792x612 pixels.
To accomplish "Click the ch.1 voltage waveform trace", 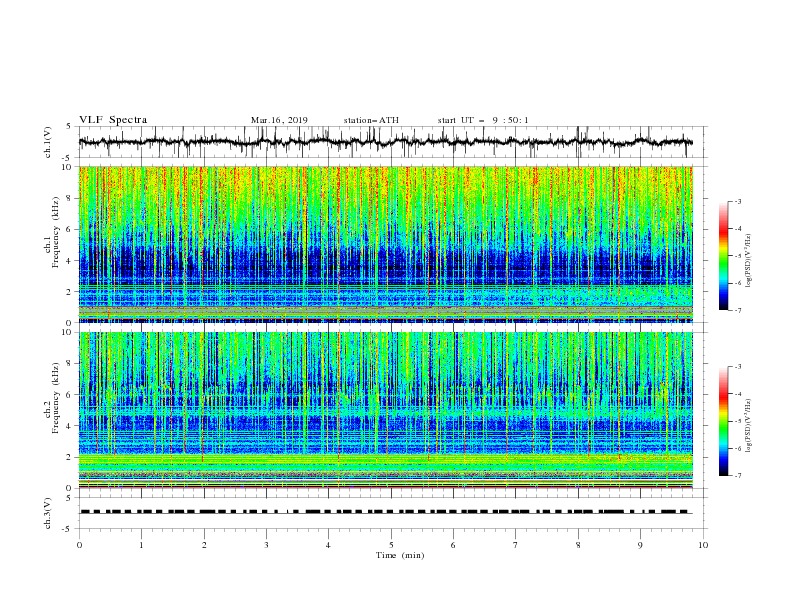I will (385, 142).
